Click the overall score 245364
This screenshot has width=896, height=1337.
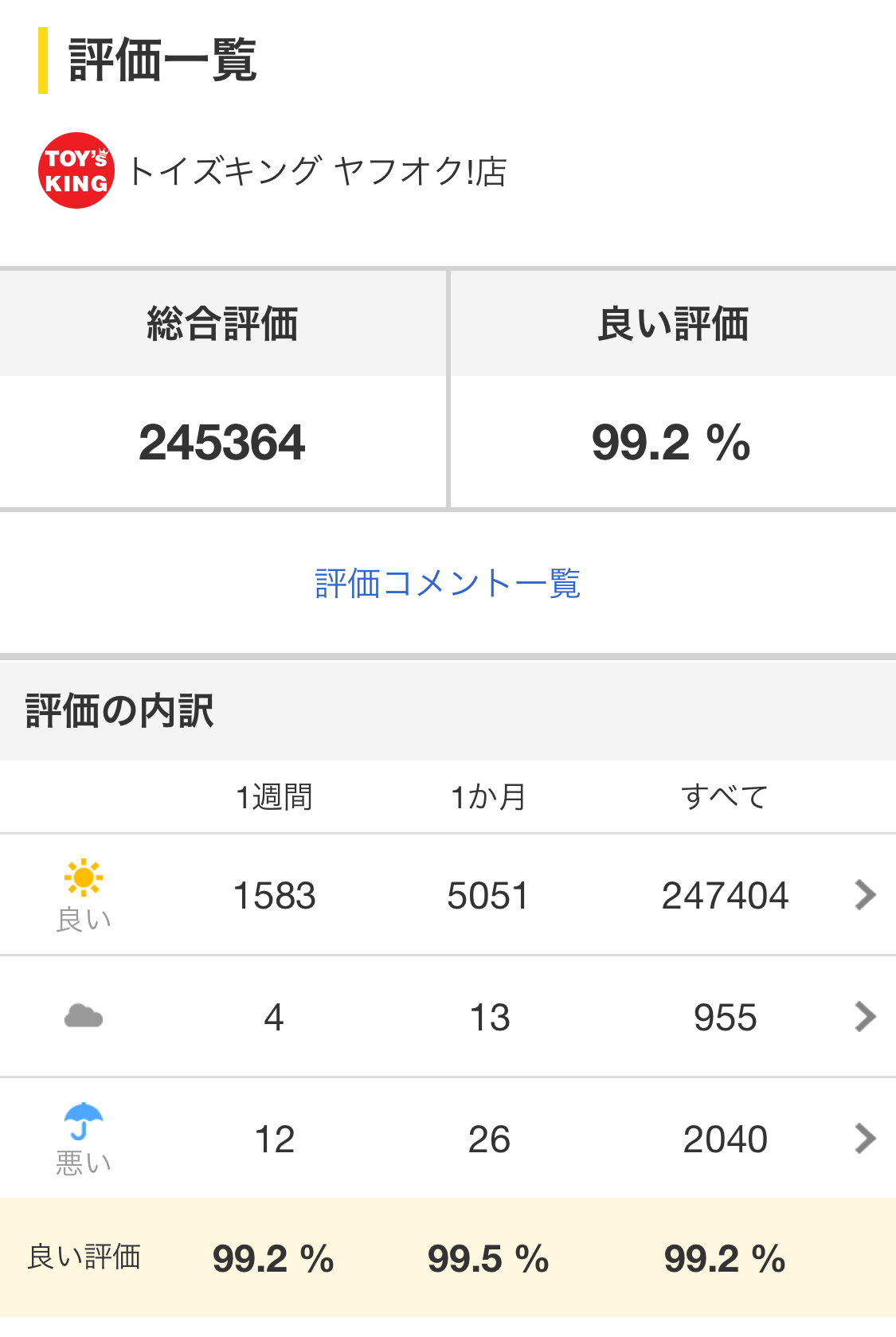222,443
